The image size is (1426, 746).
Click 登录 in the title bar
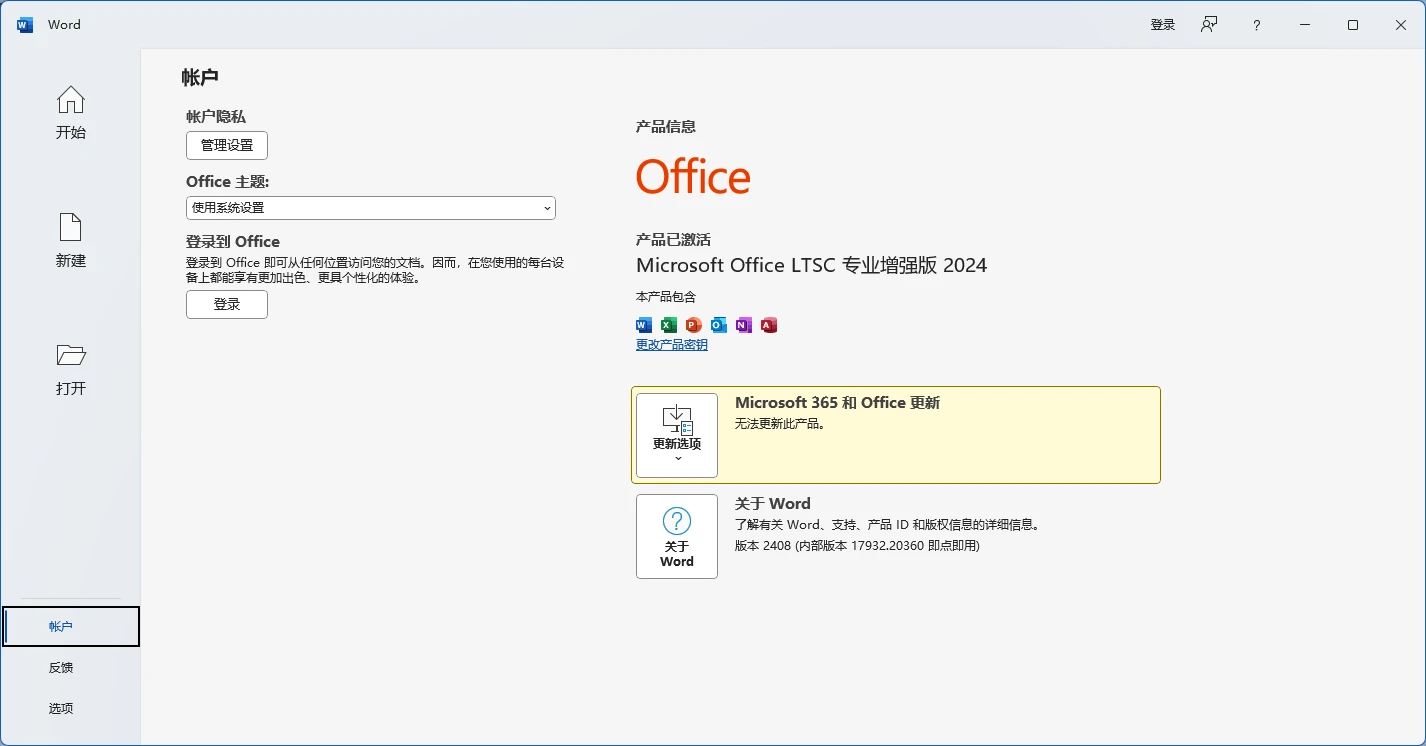(x=1163, y=25)
